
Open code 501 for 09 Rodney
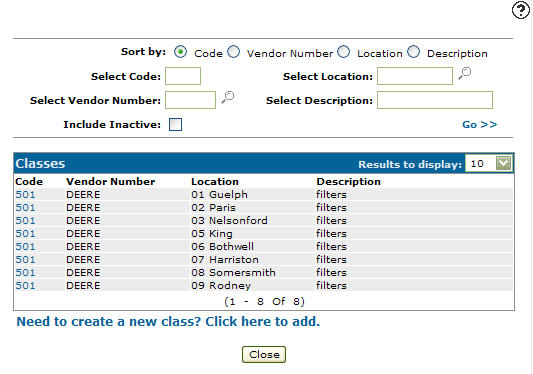tap(25, 285)
